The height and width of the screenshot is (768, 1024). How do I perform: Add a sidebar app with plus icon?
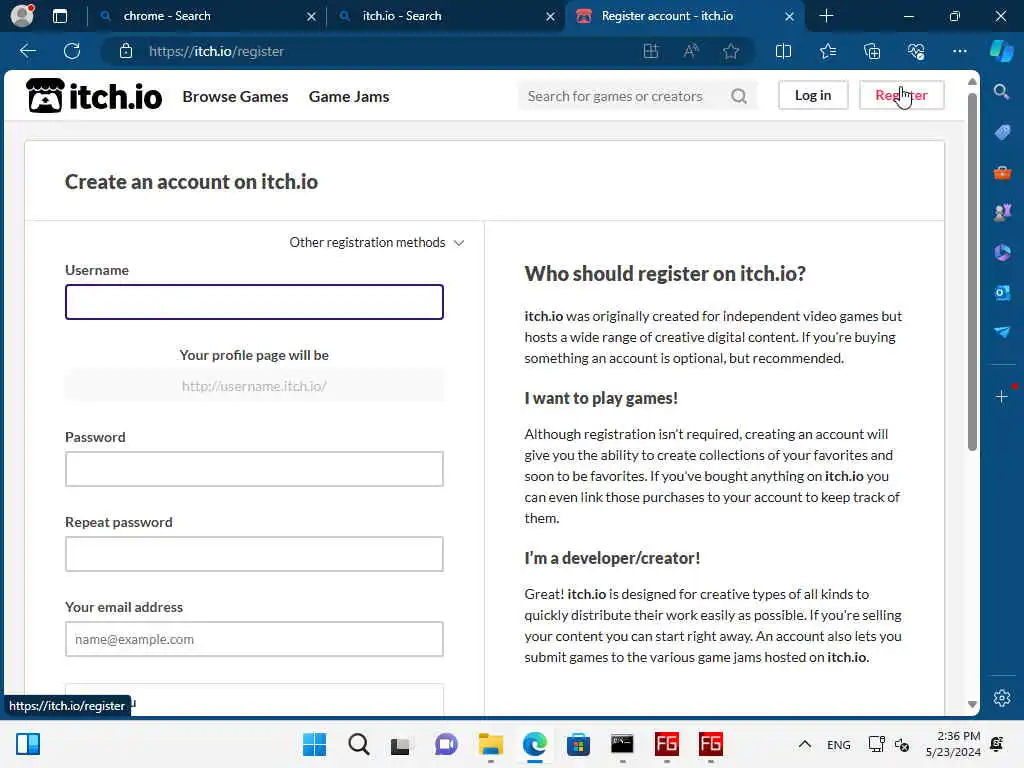1002,396
